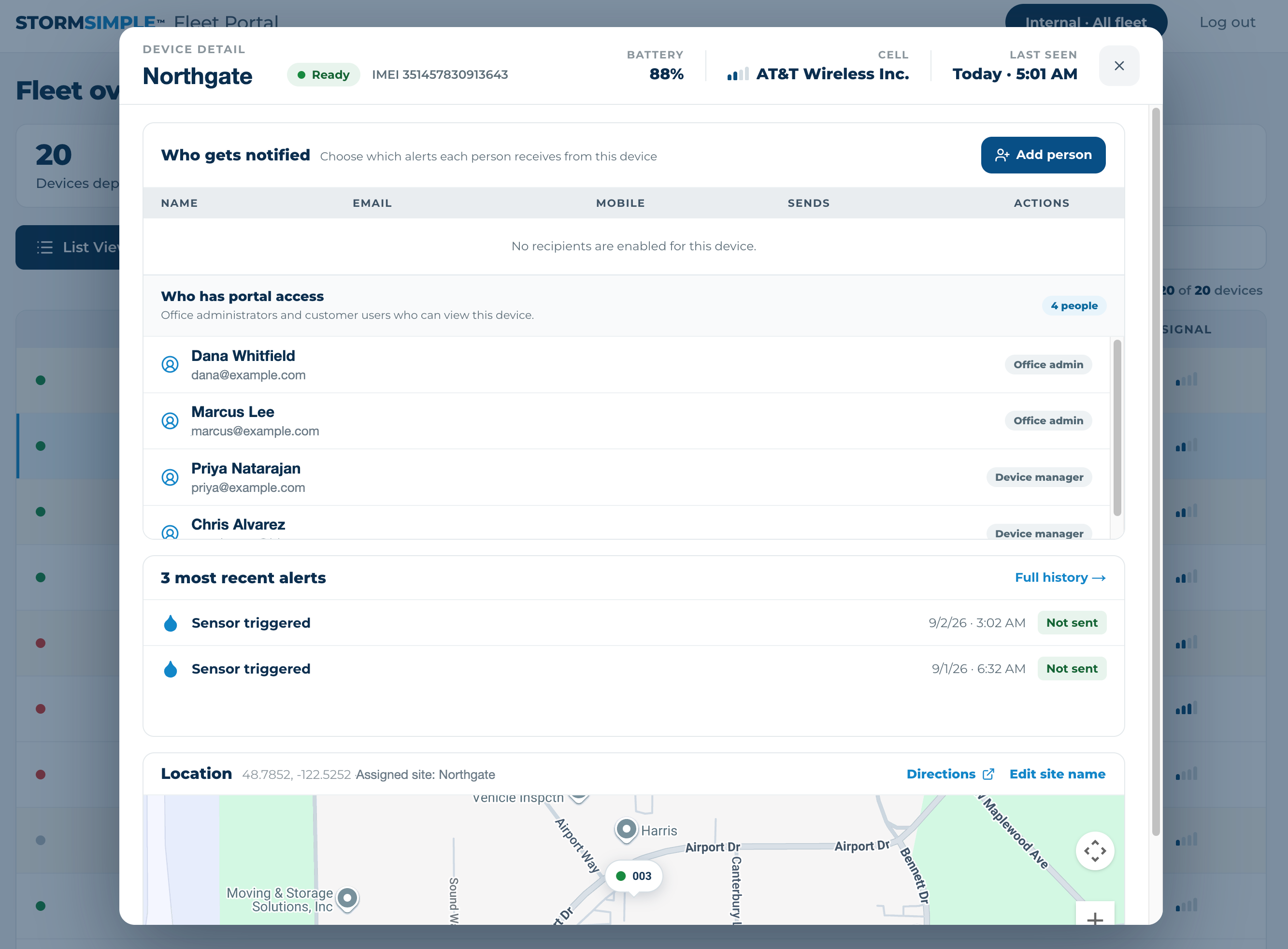The width and height of the screenshot is (1288, 949).
Task: Click priya@example.com email
Action: (248, 488)
